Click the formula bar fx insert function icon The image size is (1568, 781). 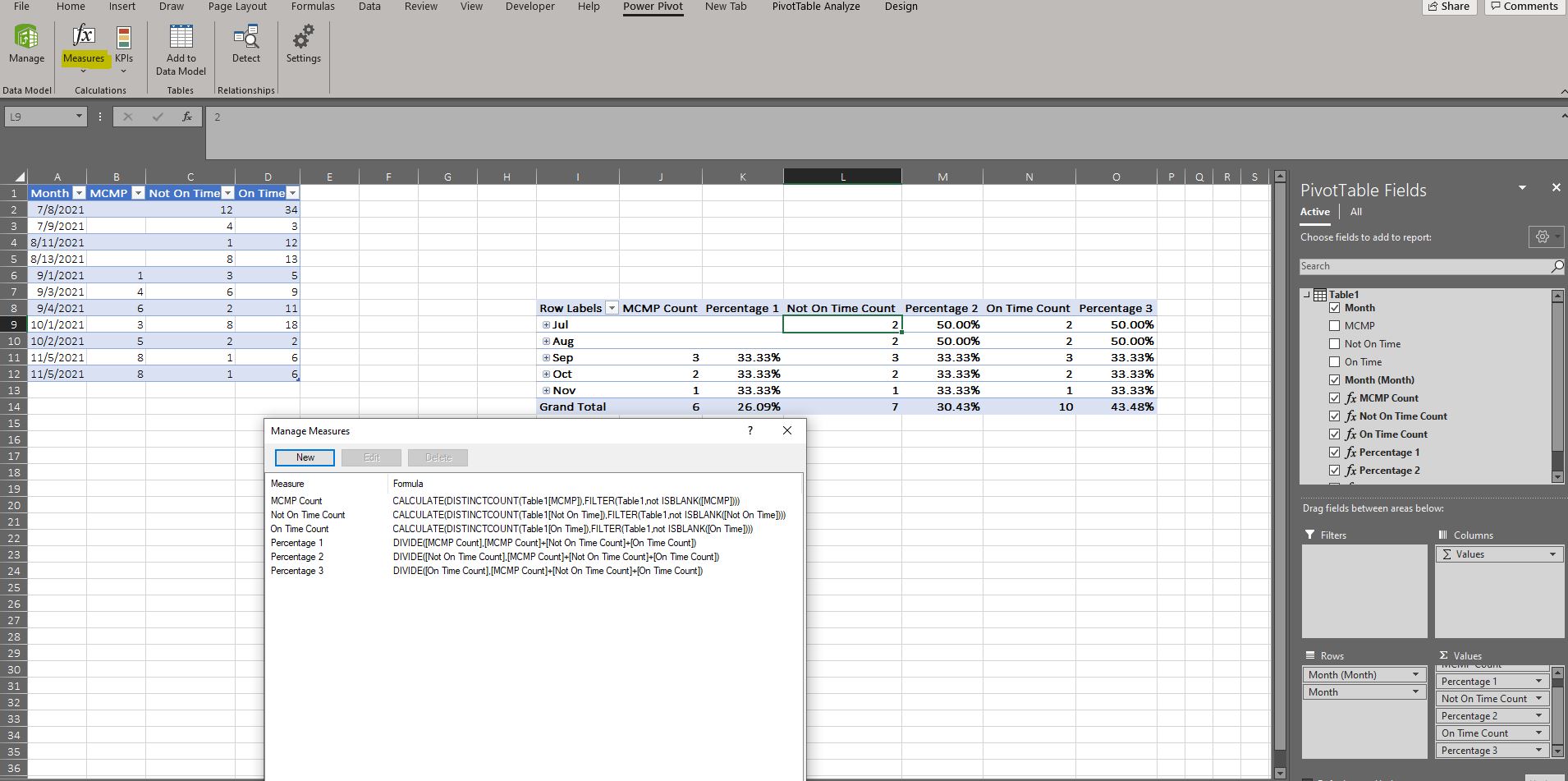point(187,117)
